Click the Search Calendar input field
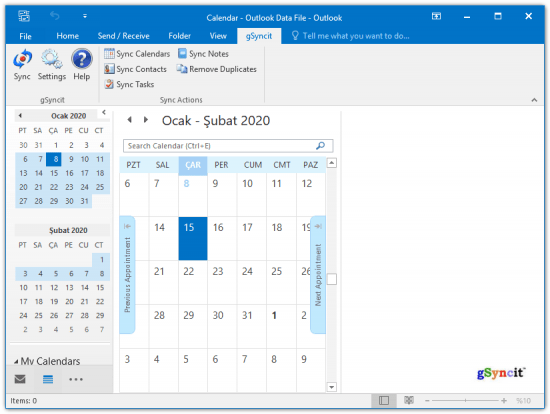Screen dimensions: 550x414 (228, 146)
